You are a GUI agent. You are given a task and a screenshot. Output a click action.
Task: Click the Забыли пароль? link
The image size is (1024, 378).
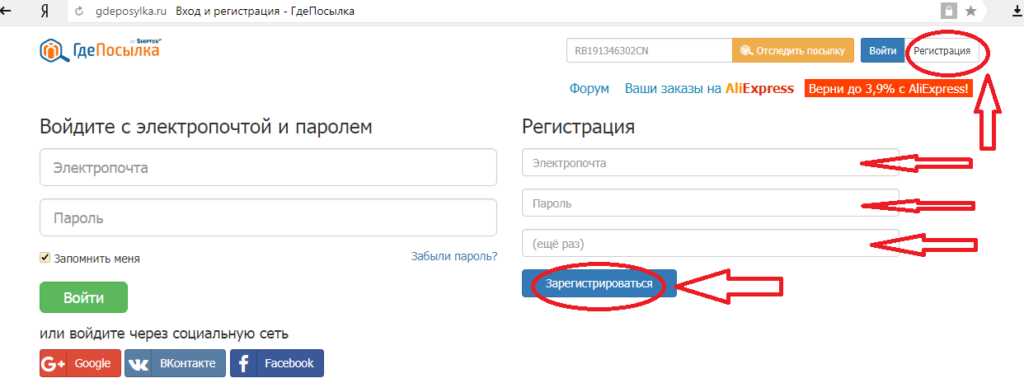454,256
